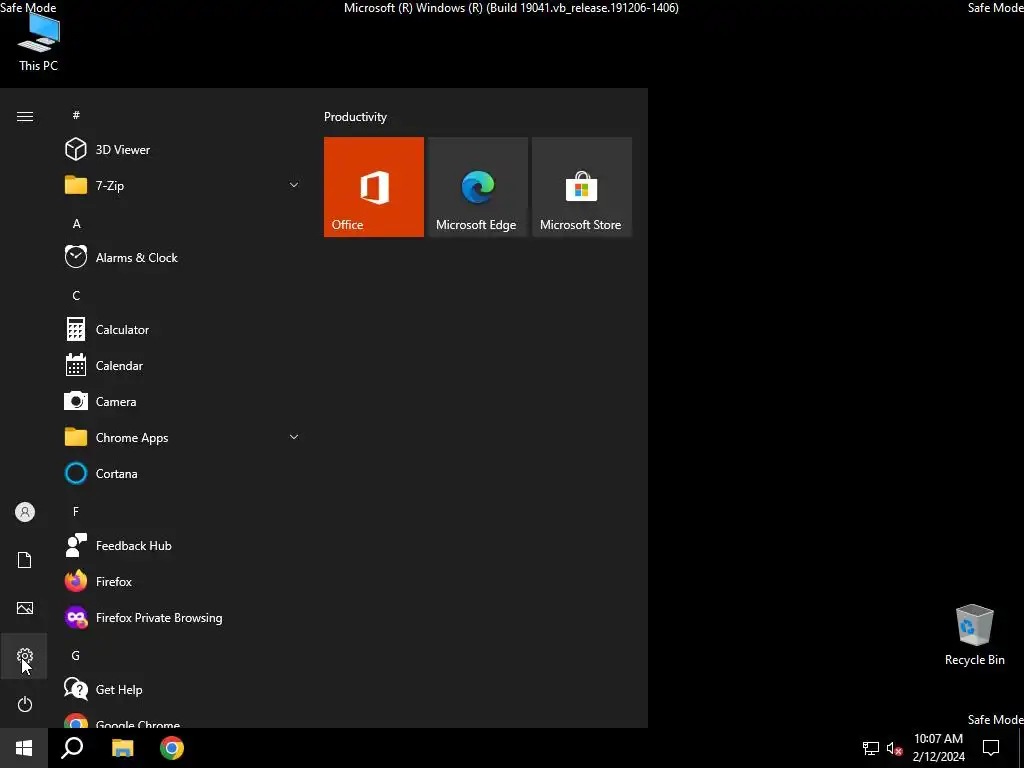Open the Microsoft Store tile
Image resolution: width=1024 pixels, height=768 pixels.
582,187
